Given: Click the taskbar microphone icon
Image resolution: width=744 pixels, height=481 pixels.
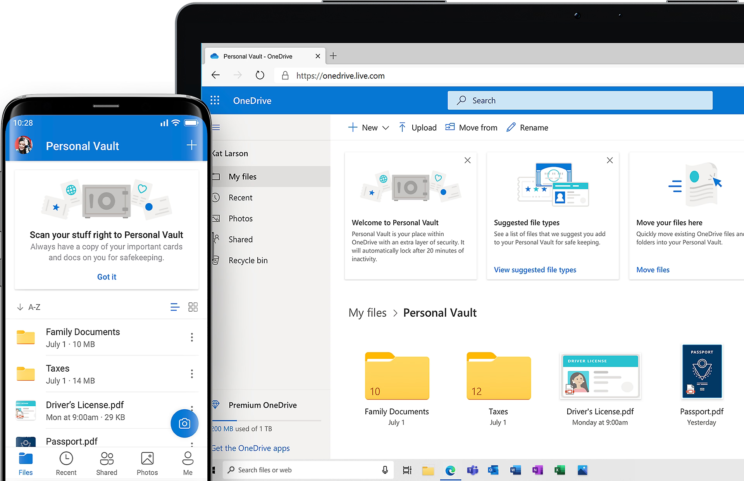Looking at the screenshot, I should [385, 470].
